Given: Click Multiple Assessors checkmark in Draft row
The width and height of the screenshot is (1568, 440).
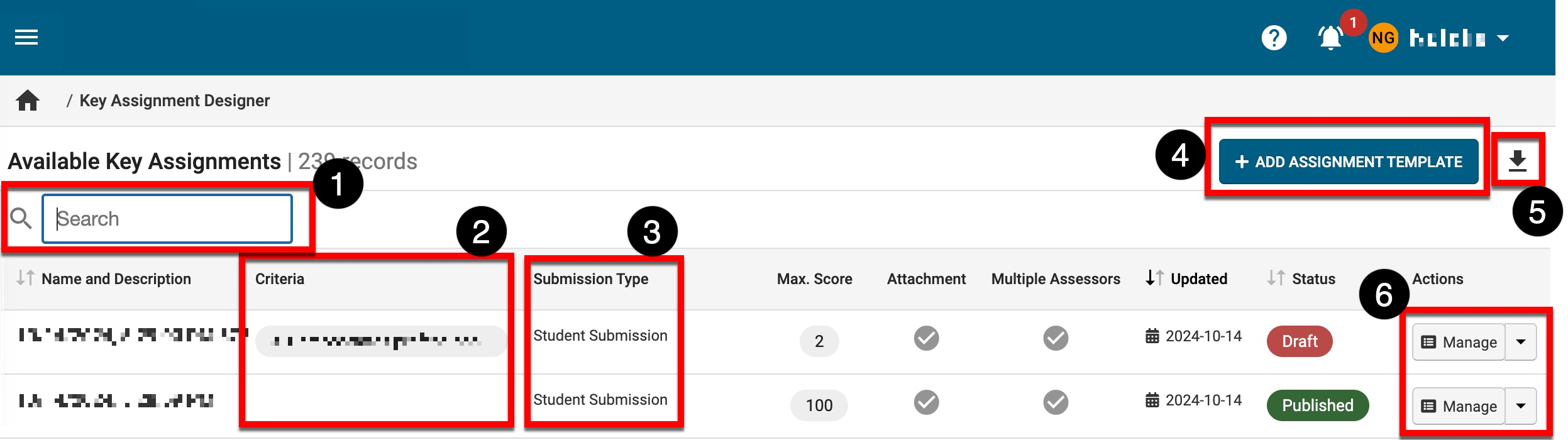Looking at the screenshot, I should [x=1056, y=338].
